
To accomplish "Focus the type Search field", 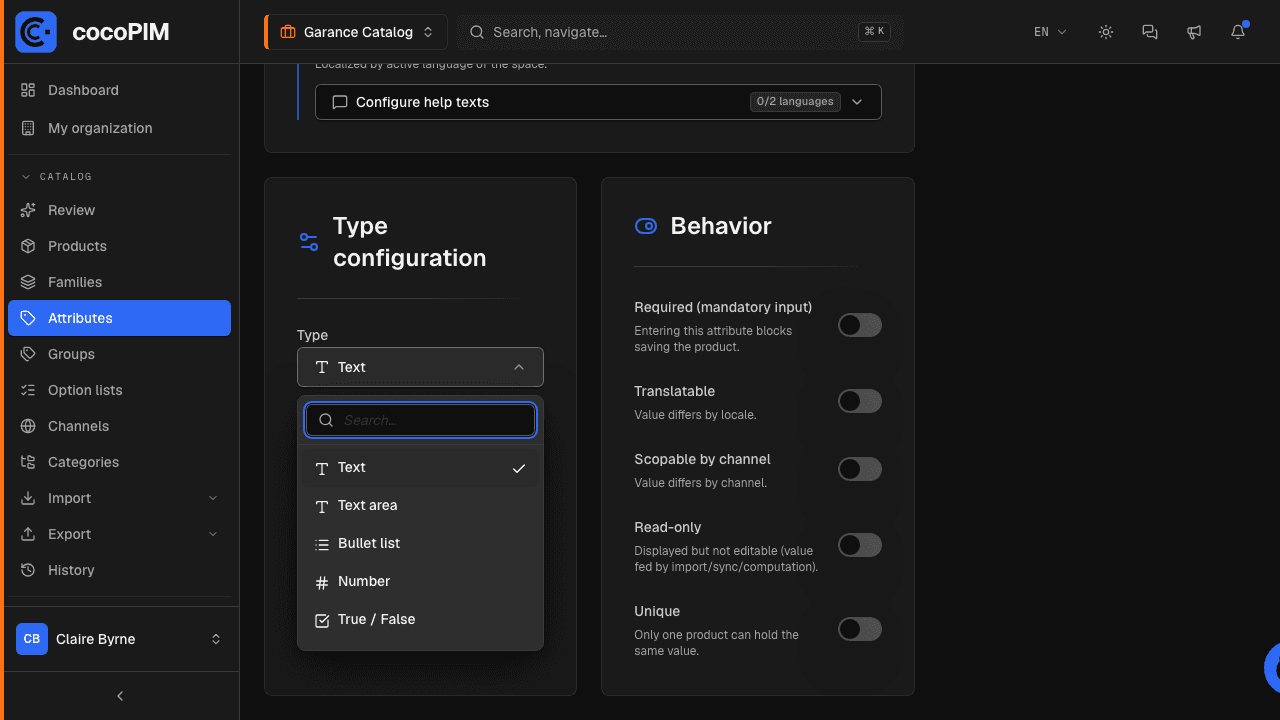I will (420, 420).
